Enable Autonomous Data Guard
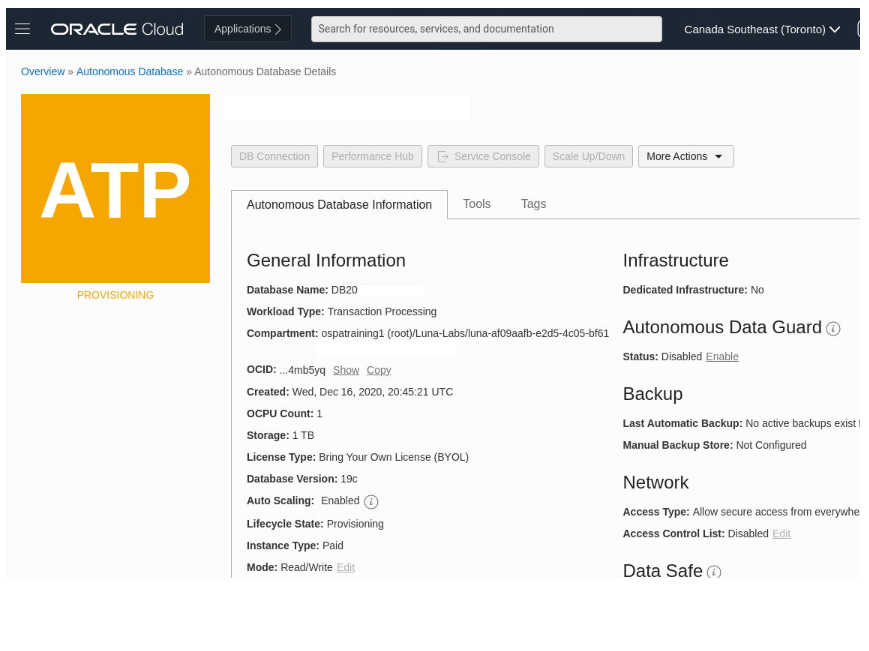Screen dimensions: 869x651 [x=722, y=356]
